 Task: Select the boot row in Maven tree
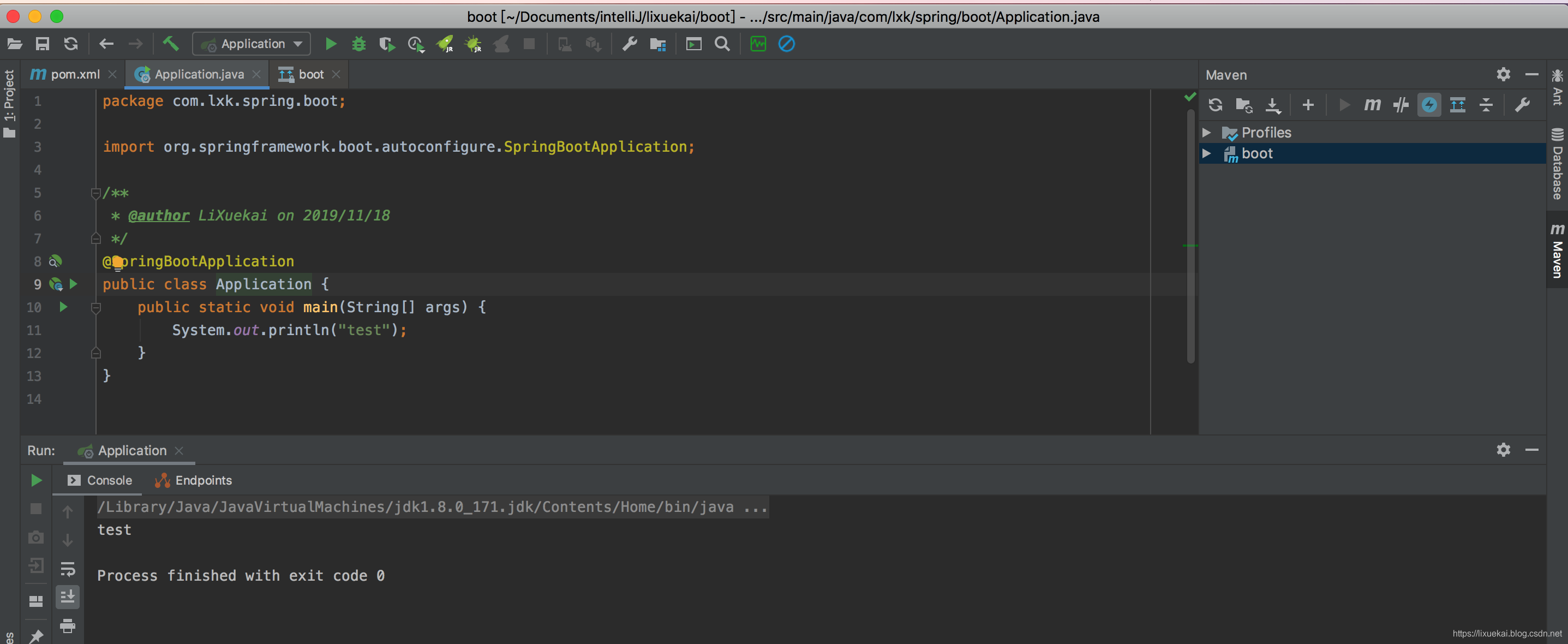[x=1372, y=153]
